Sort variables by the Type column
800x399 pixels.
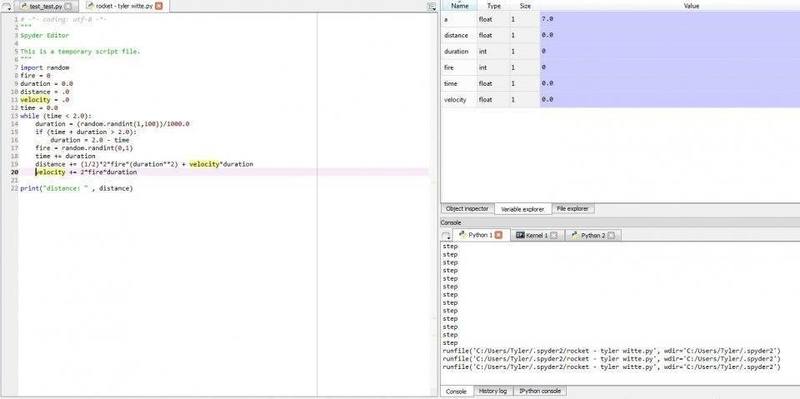tap(494, 6)
